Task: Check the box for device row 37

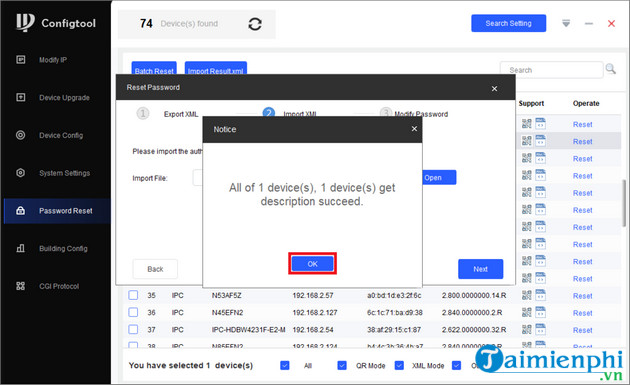Action: coord(133,330)
